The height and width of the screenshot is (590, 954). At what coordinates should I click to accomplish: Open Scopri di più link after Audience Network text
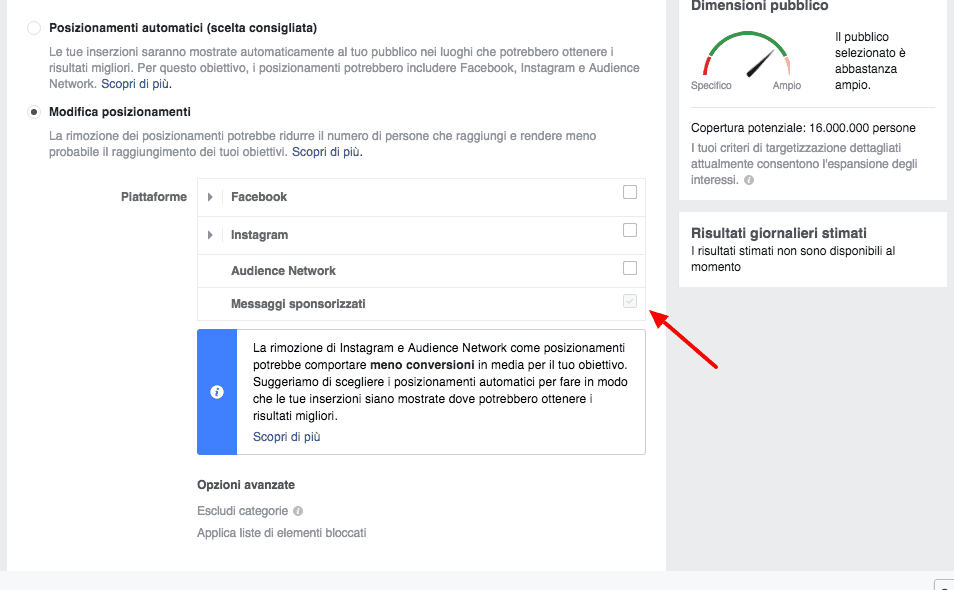[x=135, y=84]
